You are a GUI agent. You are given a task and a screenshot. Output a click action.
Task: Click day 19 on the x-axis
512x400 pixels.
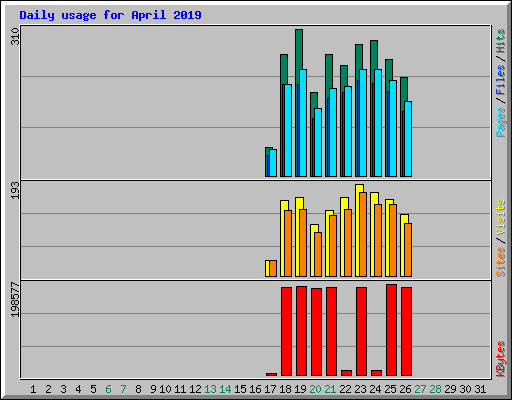(x=300, y=389)
